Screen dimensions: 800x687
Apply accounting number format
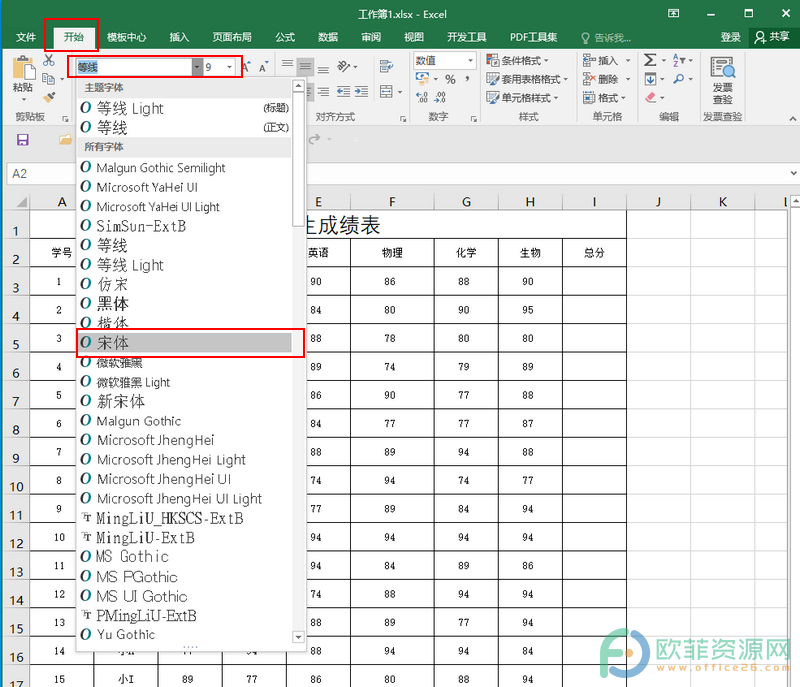tap(422, 79)
